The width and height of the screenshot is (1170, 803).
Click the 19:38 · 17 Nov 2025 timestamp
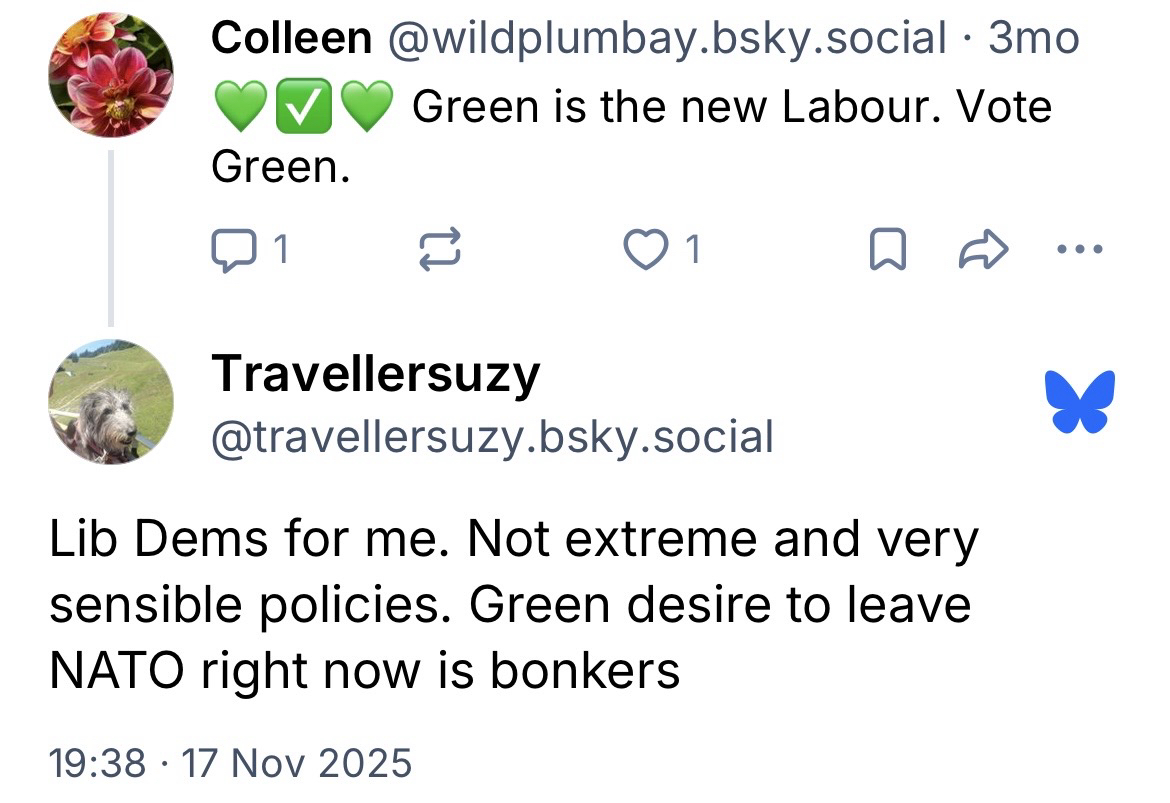click(230, 763)
